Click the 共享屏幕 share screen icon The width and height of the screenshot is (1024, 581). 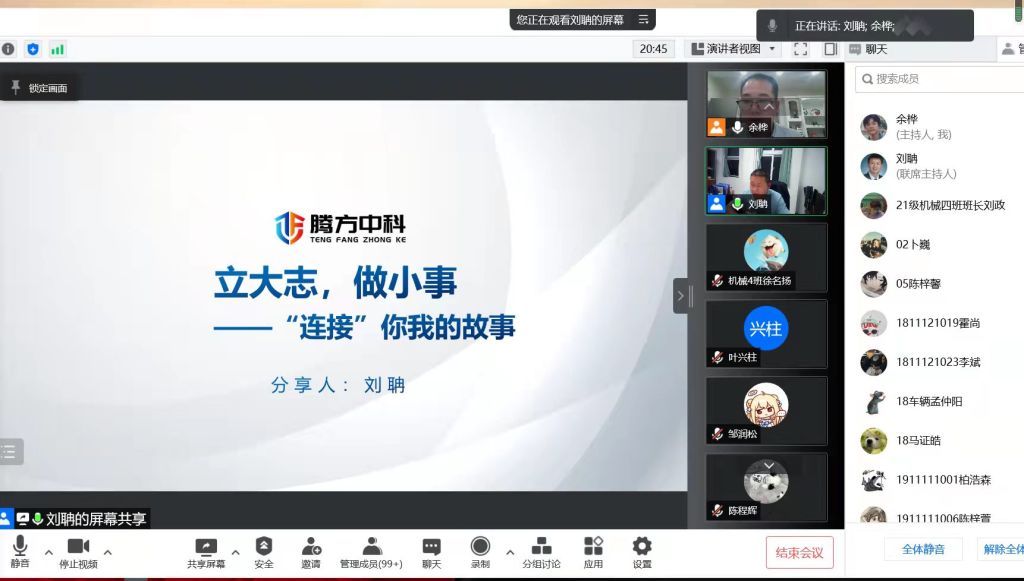pyautogui.click(x=206, y=546)
